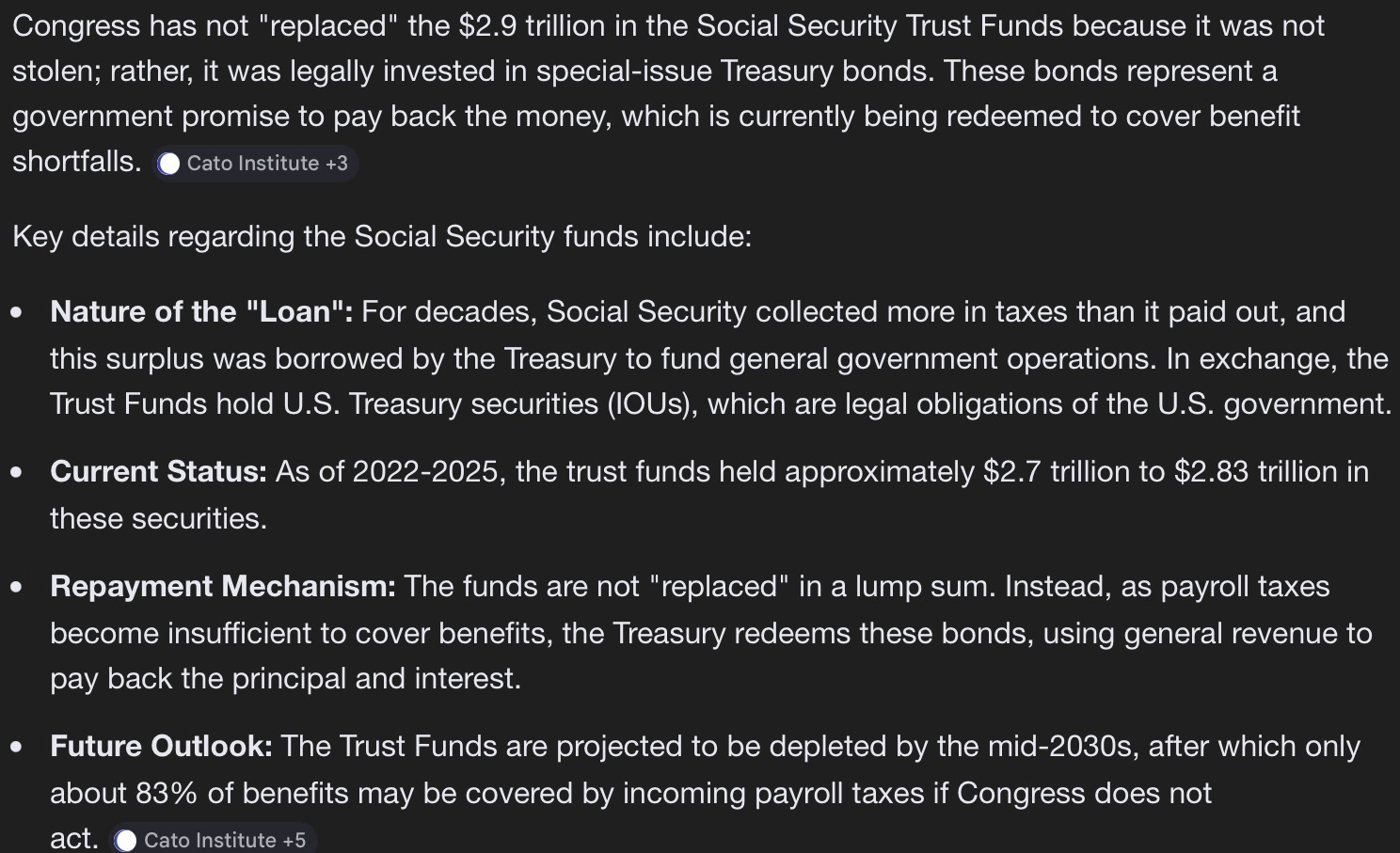1400x853 pixels.
Task: Click the bold "Repayment Mechanism:" heading
Action: point(223,586)
